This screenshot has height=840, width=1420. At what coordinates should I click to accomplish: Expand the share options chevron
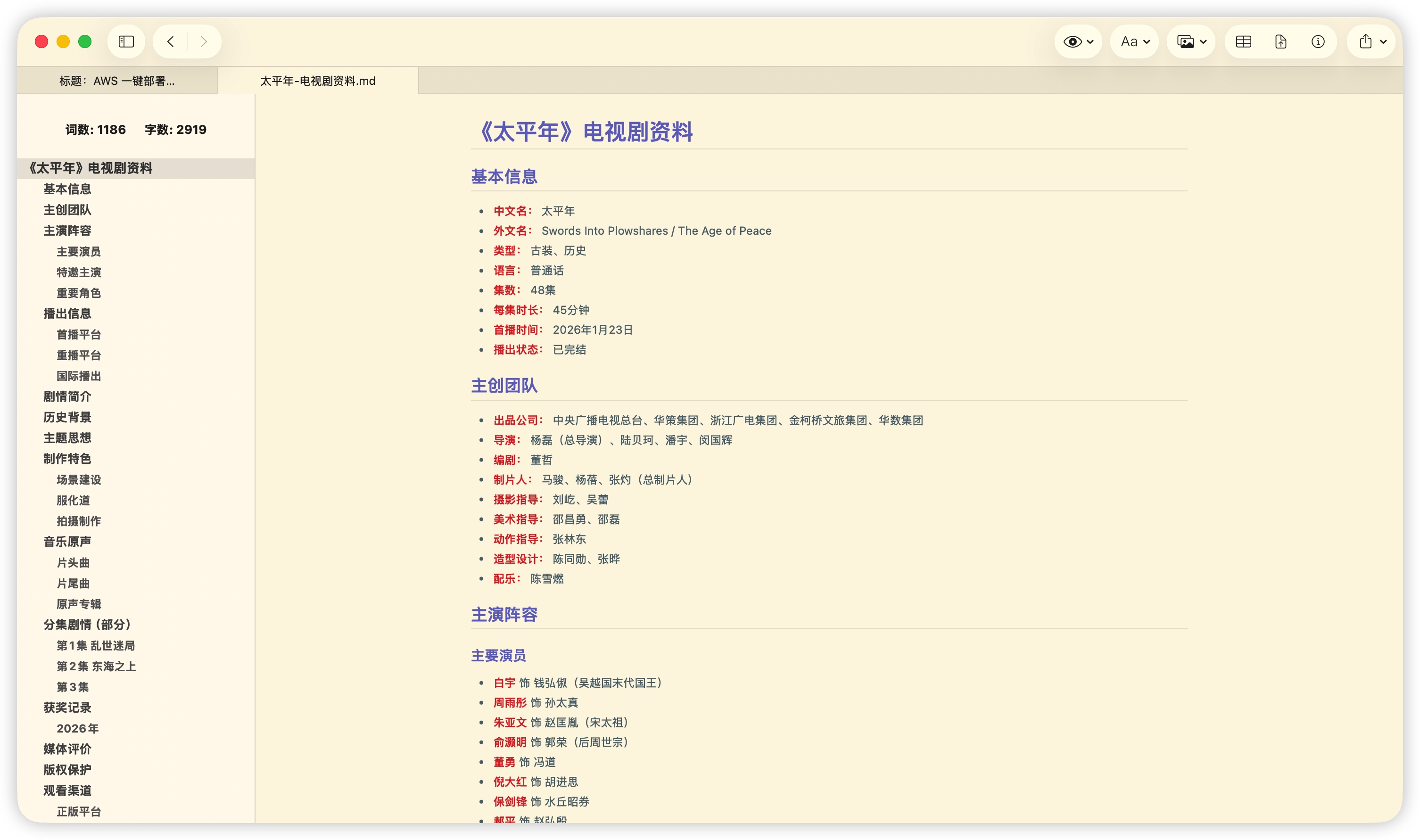coord(1383,42)
